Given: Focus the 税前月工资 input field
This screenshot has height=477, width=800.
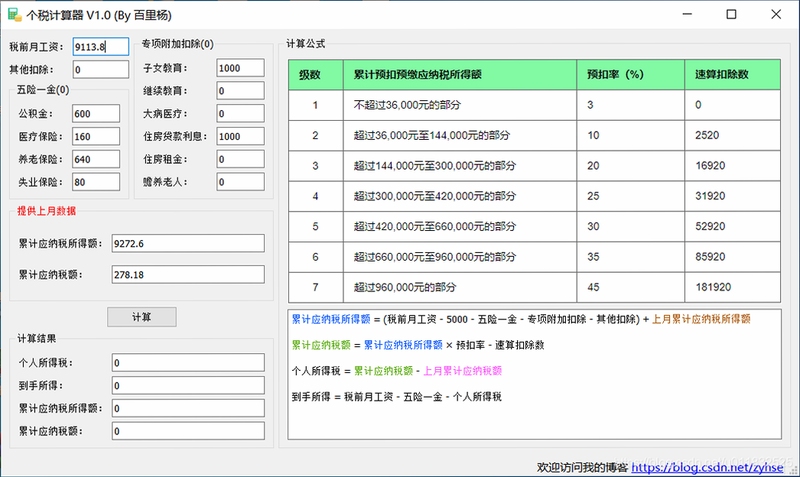Looking at the screenshot, I should pyautogui.click(x=101, y=46).
